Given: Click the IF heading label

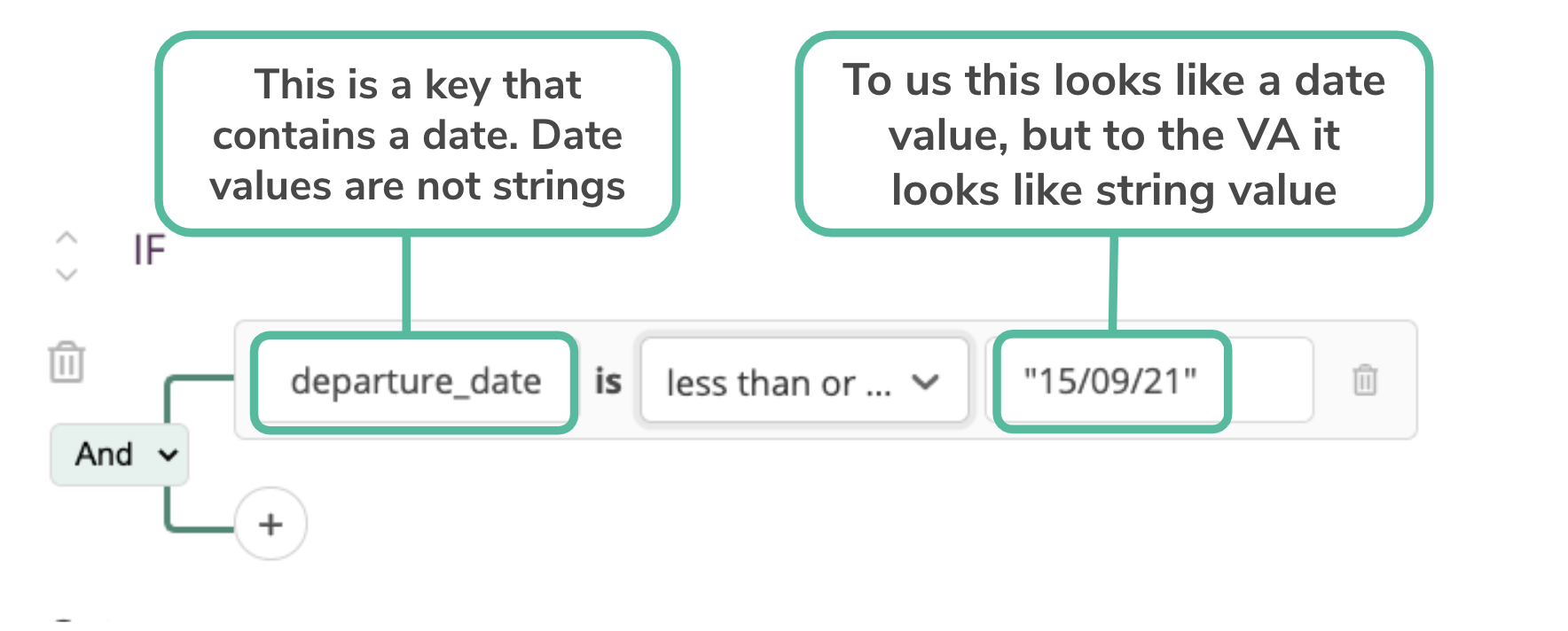Looking at the screenshot, I should [149, 251].
